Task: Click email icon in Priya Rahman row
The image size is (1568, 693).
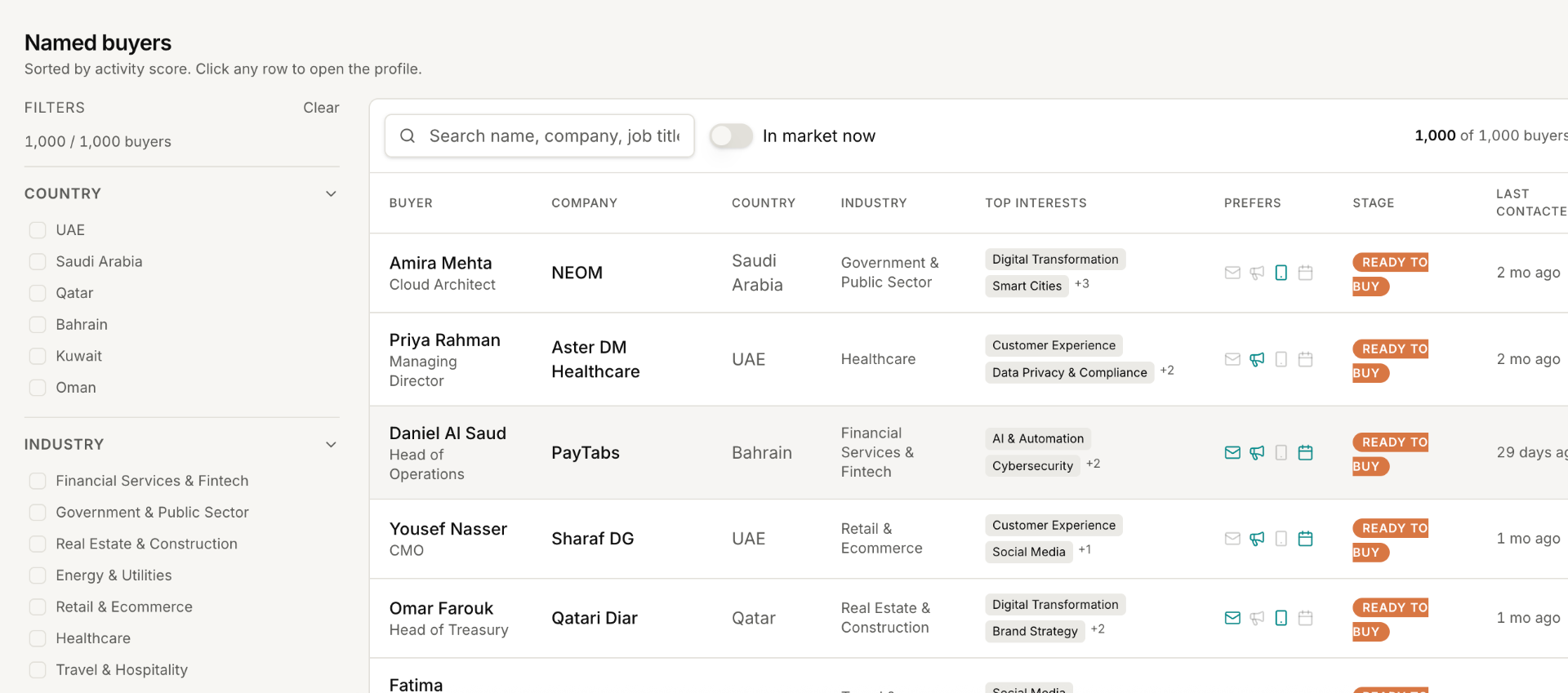Action: (x=1232, y=359)
